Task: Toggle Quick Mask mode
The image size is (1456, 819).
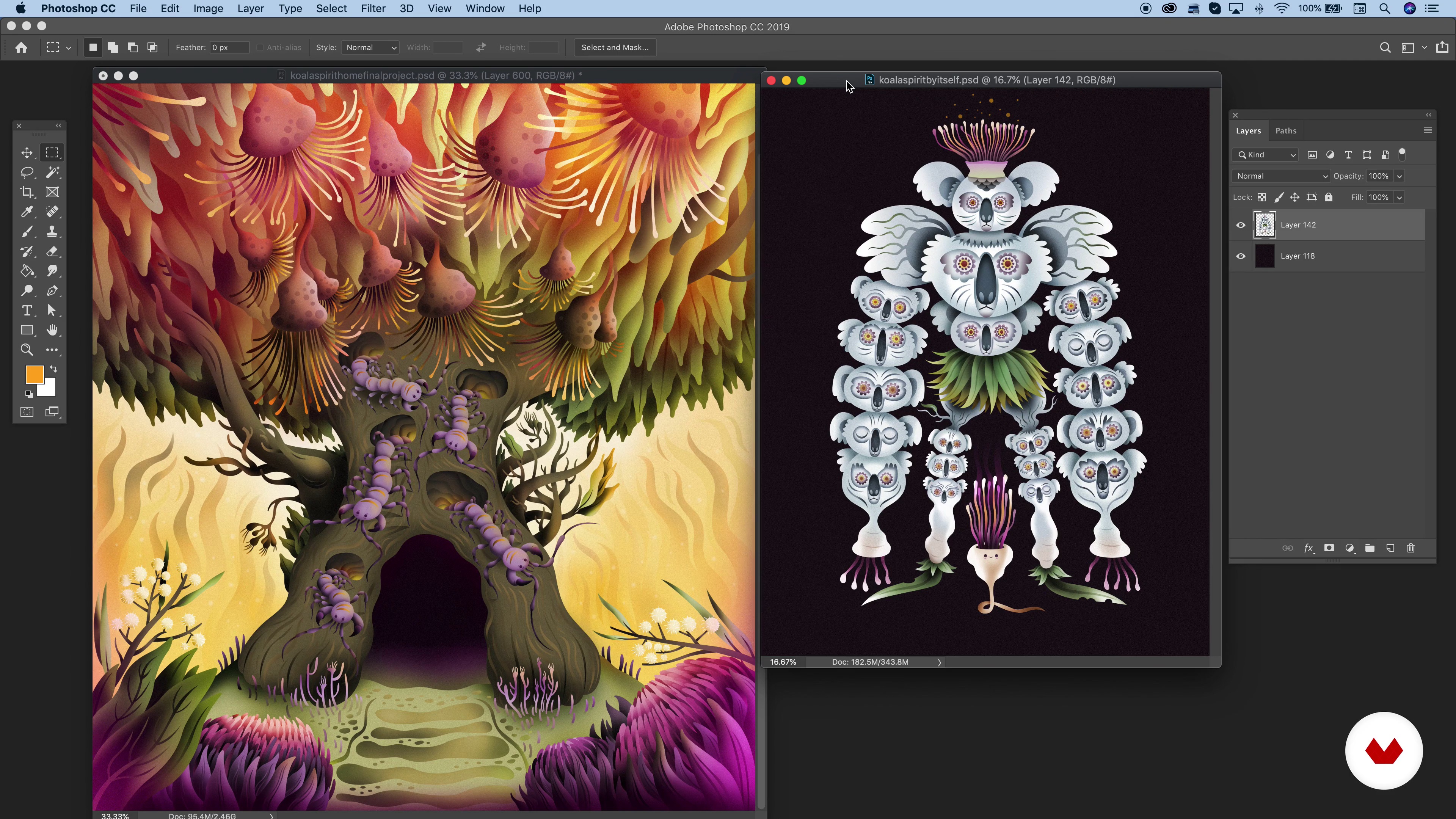Action: tap(27, 412)
